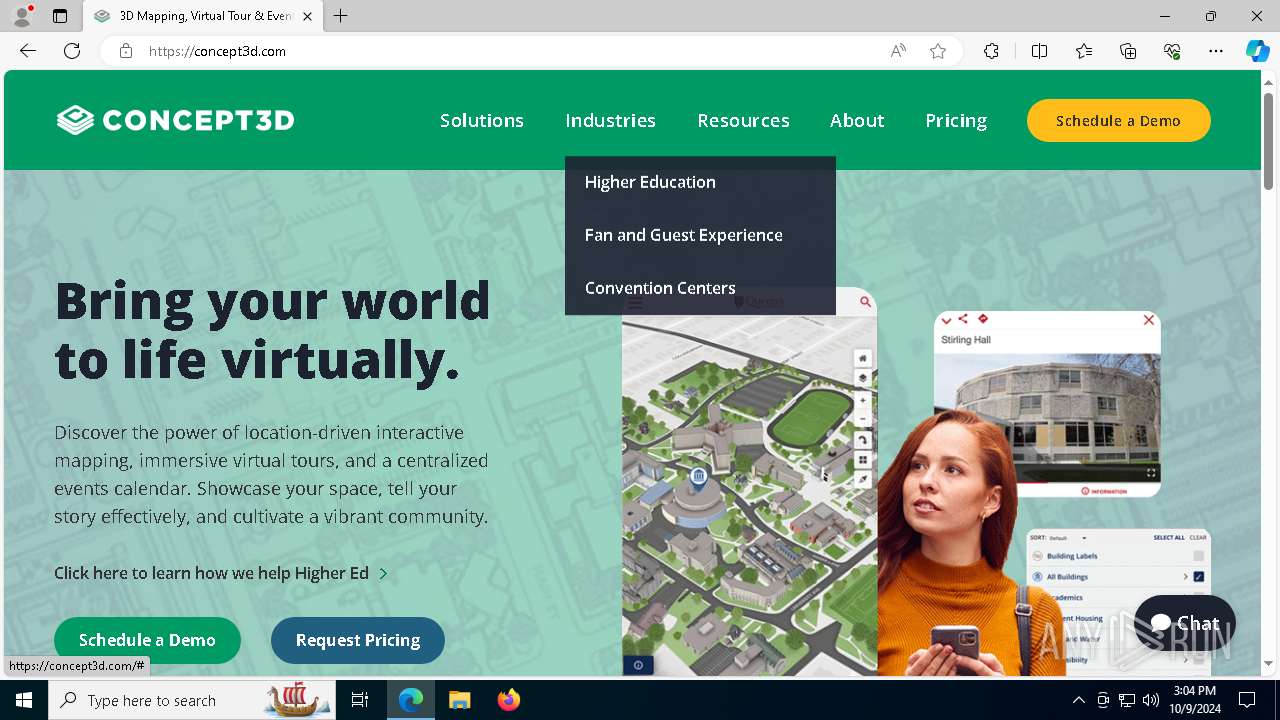Open the notifications center

pos(1247,700)
